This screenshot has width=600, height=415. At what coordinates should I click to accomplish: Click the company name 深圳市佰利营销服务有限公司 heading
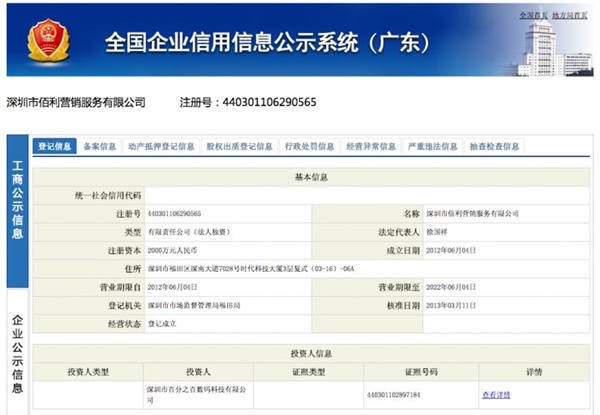coord(76,103)
